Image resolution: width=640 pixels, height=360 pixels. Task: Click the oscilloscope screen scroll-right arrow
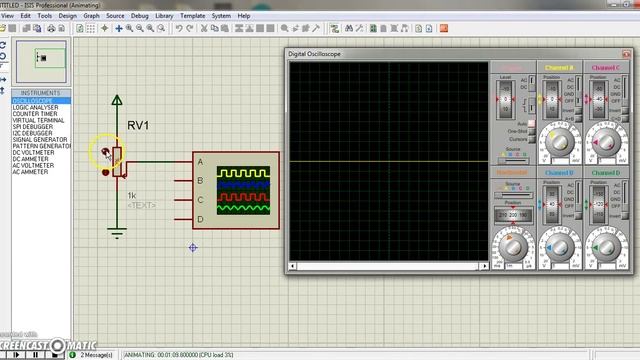[484, 266]
